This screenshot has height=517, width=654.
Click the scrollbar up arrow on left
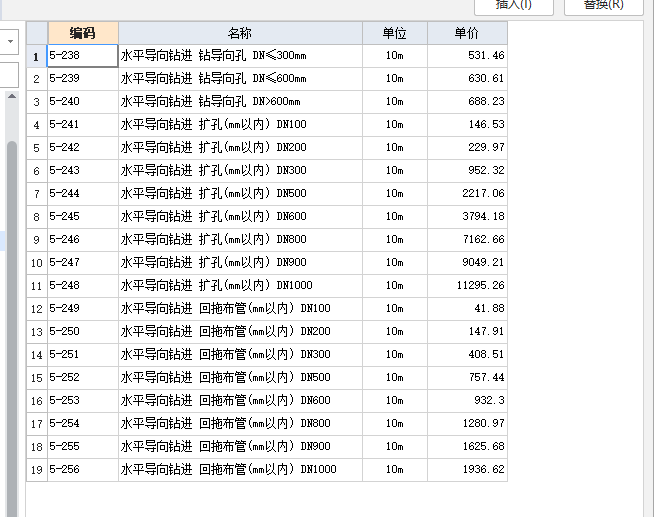12,96
